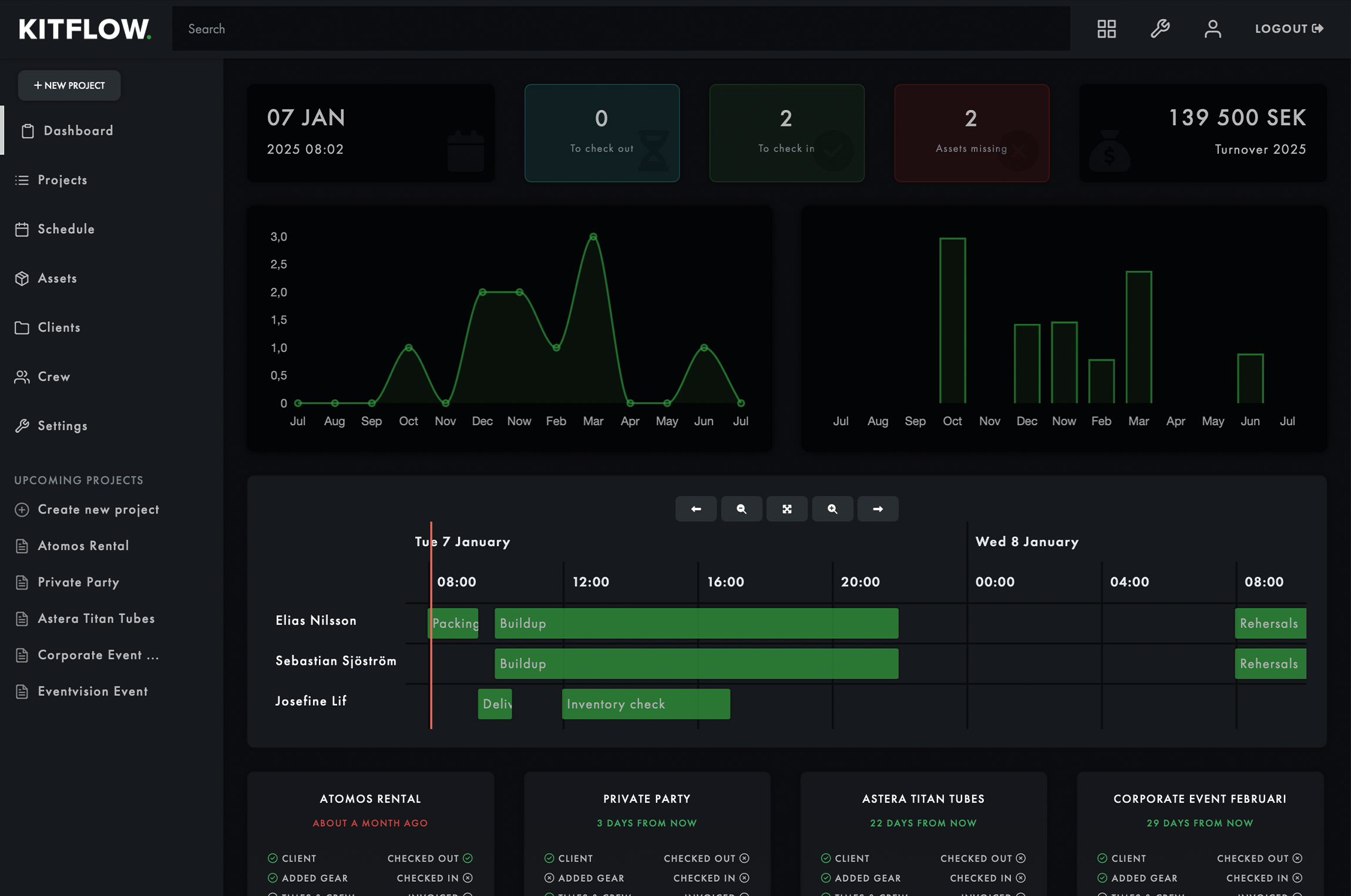Image resolution: width=1351 pixels, height=896 pixels.
Task: Zoom in on the schedule timeline
Action: click(x=832, y=508)
